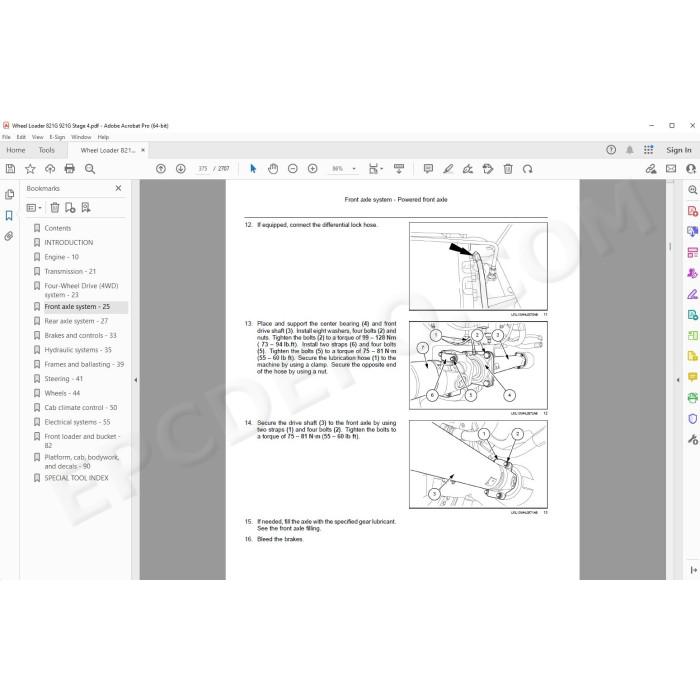
Task: Click the find bookmark icon
Action: (86, 208)
